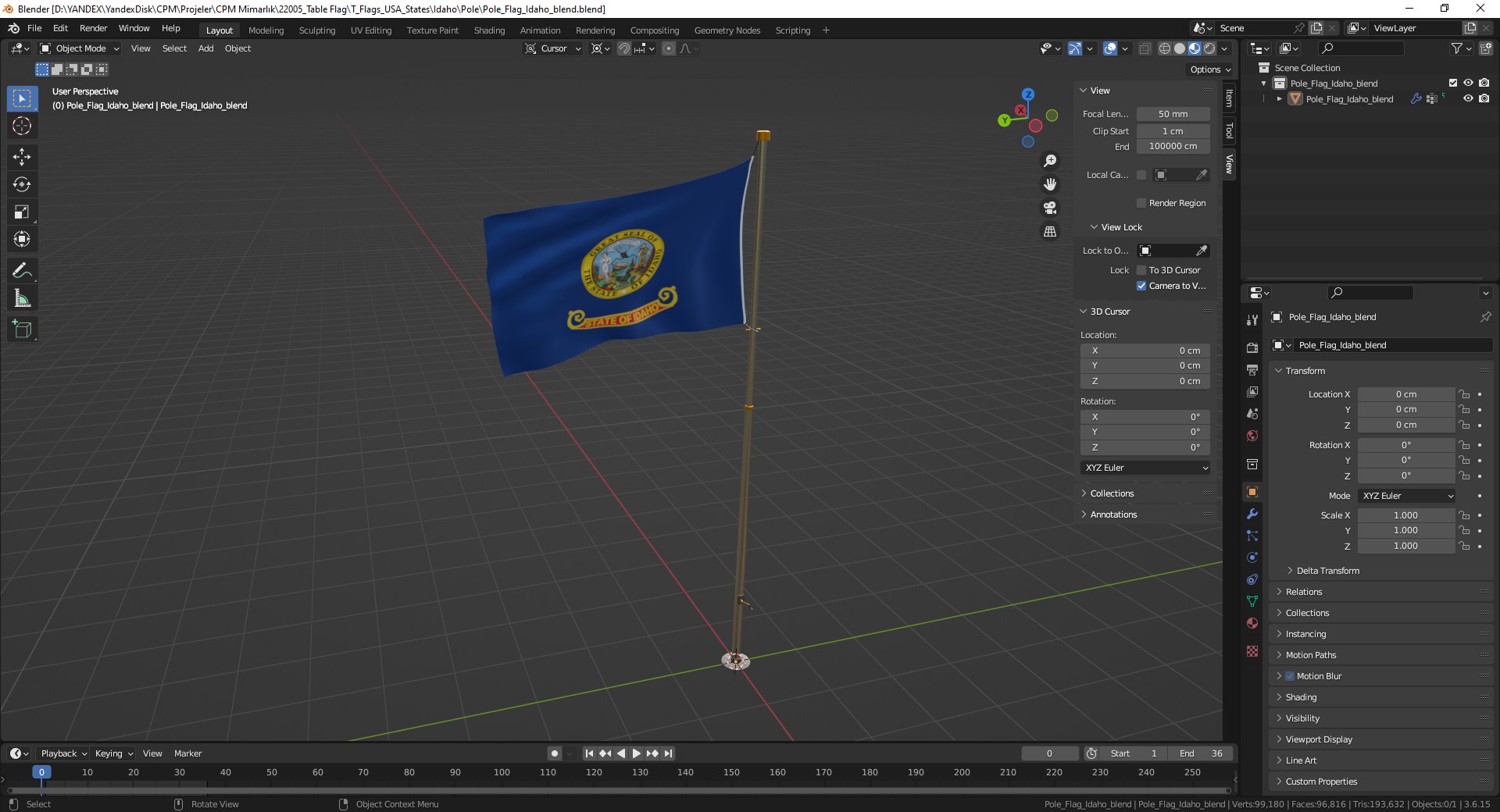Click the zoom viewport magnifier icon

click(1050, 161)
